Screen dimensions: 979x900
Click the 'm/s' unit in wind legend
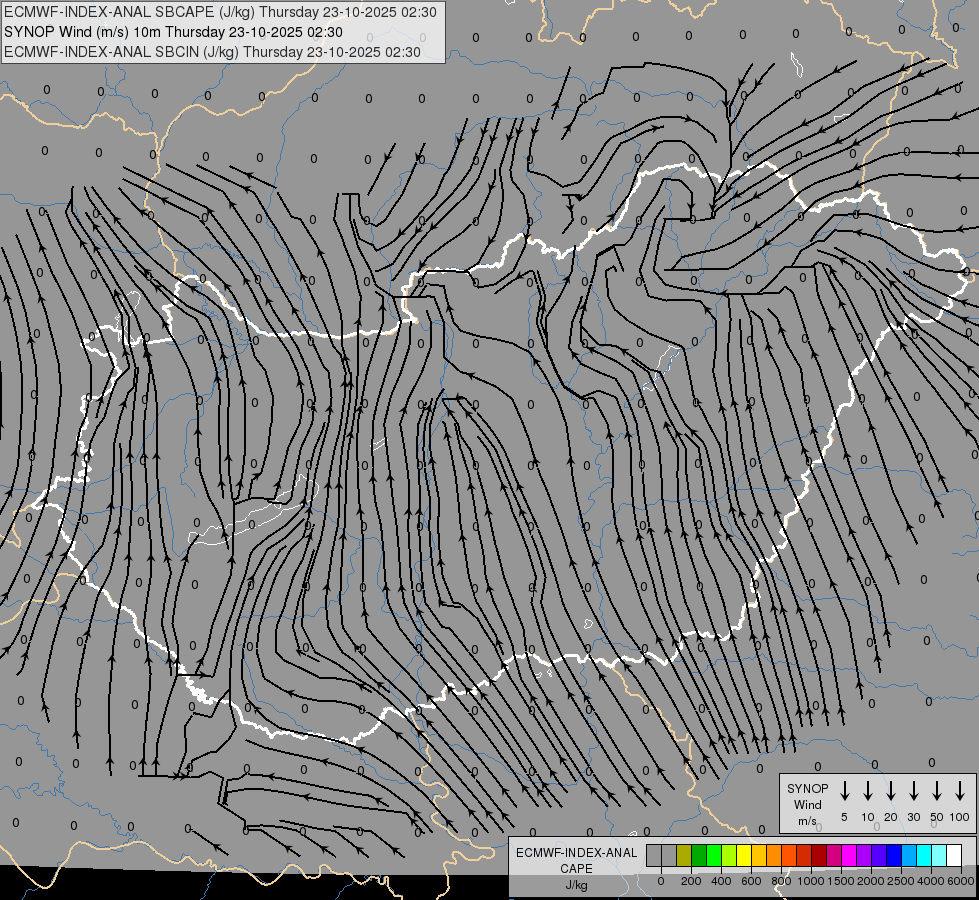(x=807, y=821)
